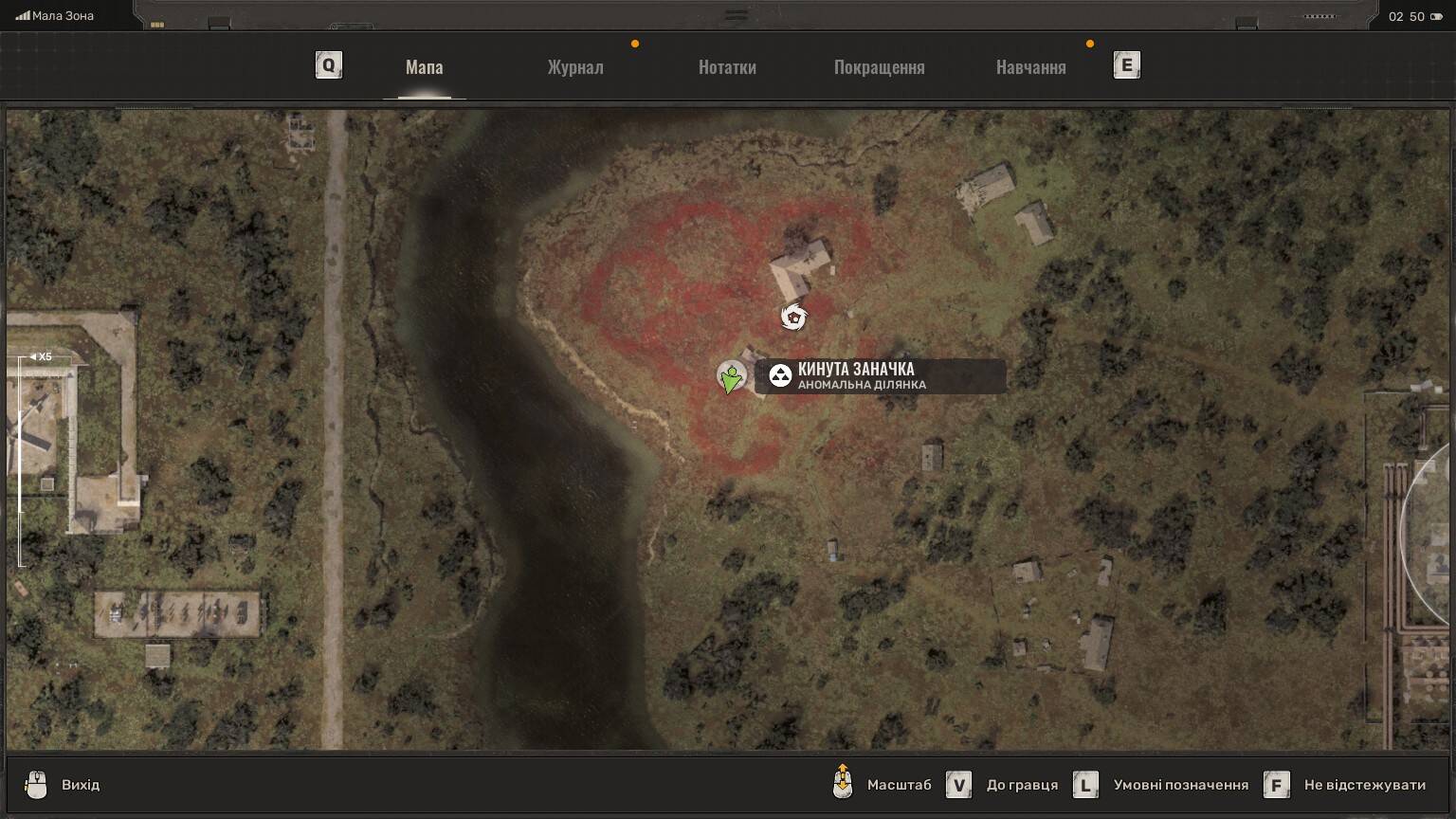Click the Масштаб zoom label
This screenshot has width=1456, height=819.
pos(899,785)
